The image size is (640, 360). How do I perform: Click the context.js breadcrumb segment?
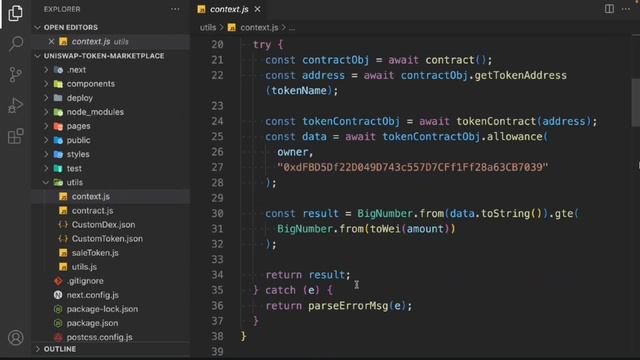pos(259,27)
